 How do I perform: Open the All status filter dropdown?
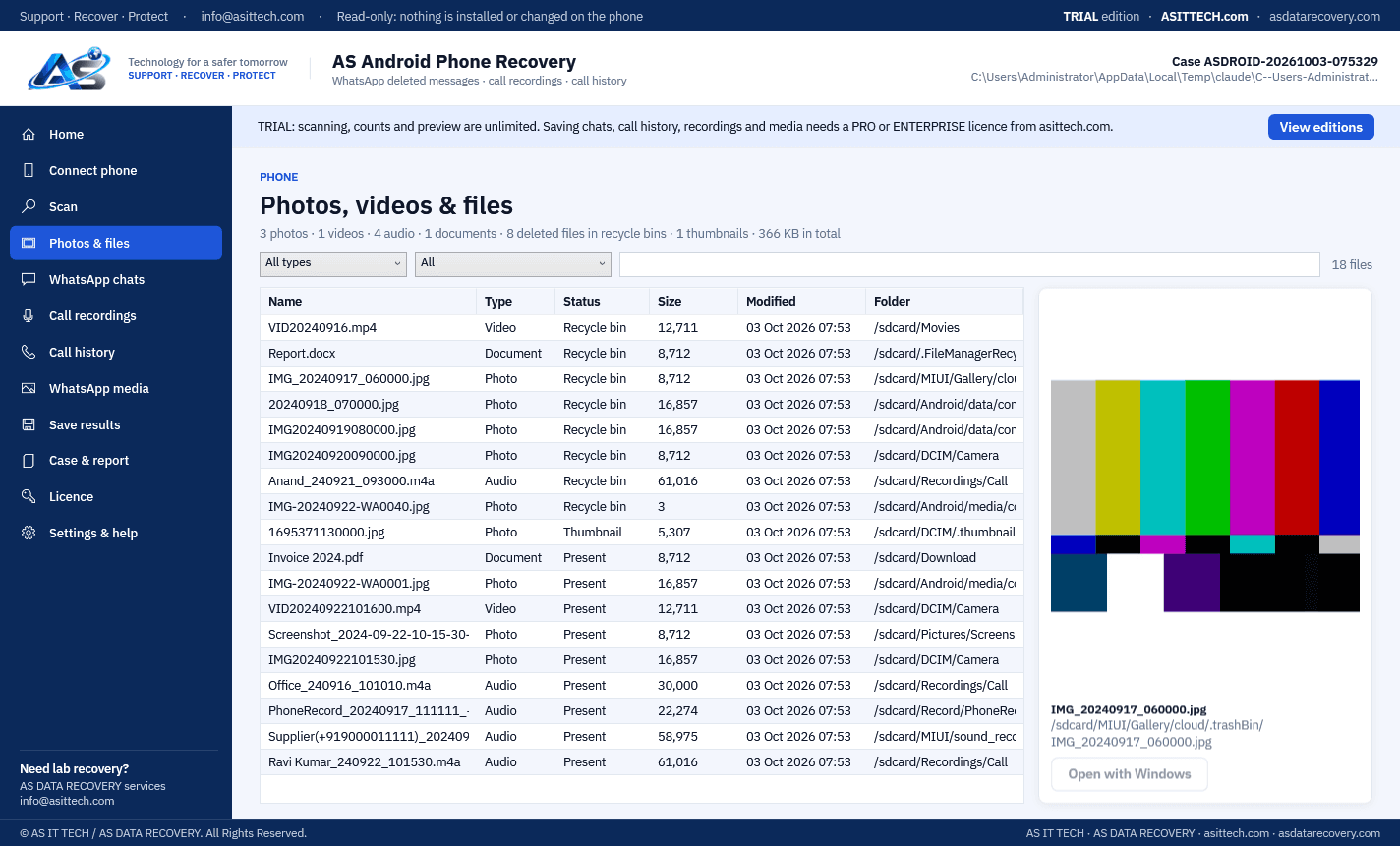click(x=513, y=263)
